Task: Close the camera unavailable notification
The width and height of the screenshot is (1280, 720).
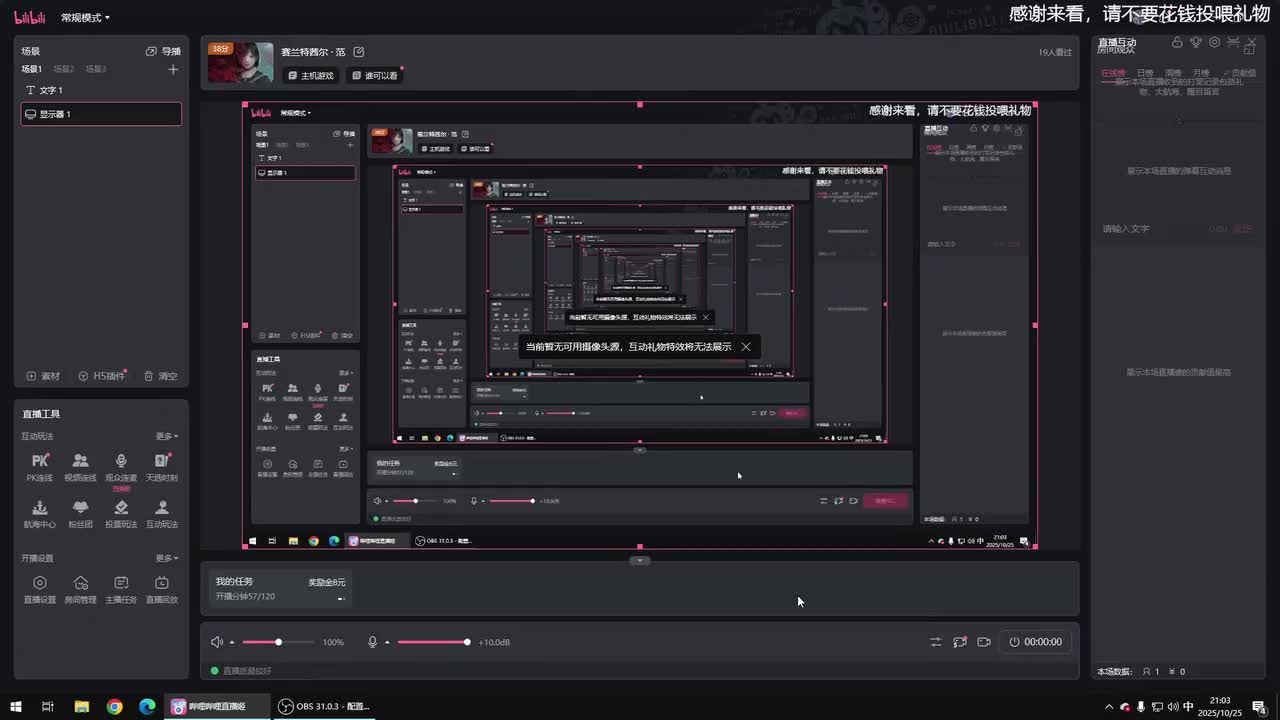Action: (746, 347)
